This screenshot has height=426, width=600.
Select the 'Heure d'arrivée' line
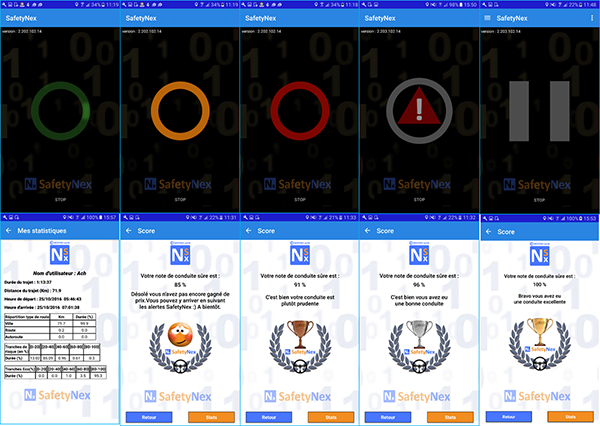point(42,307)
